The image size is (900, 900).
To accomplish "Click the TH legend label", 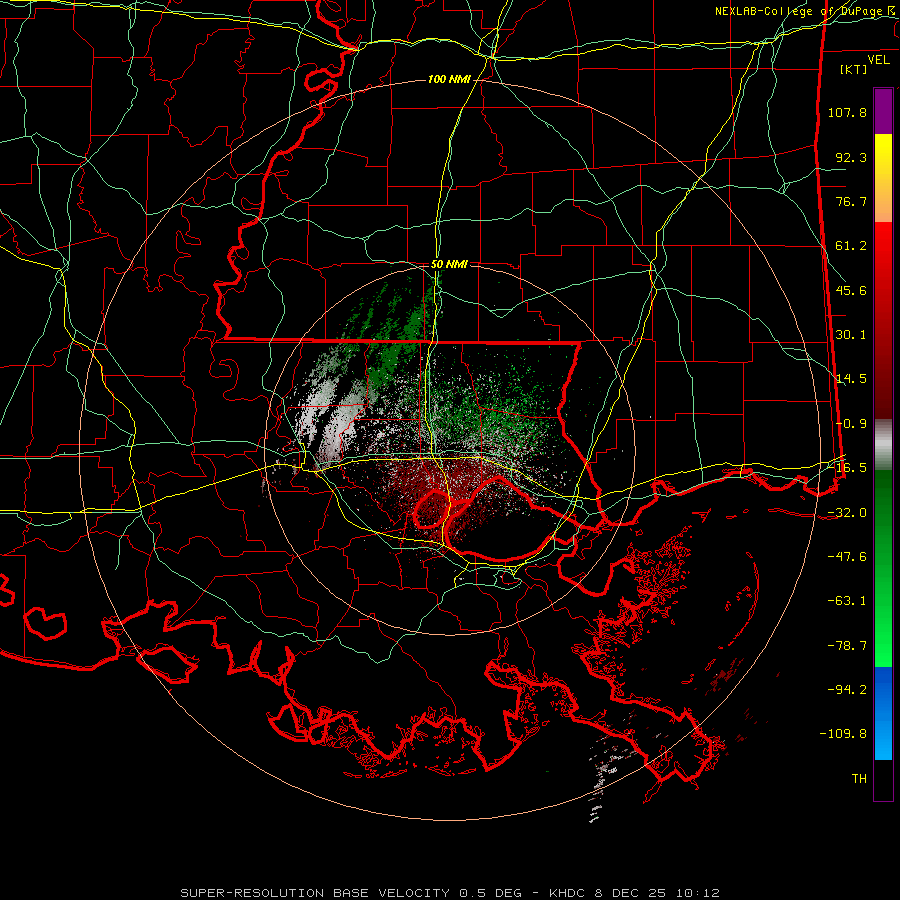I will click(859, 779).
